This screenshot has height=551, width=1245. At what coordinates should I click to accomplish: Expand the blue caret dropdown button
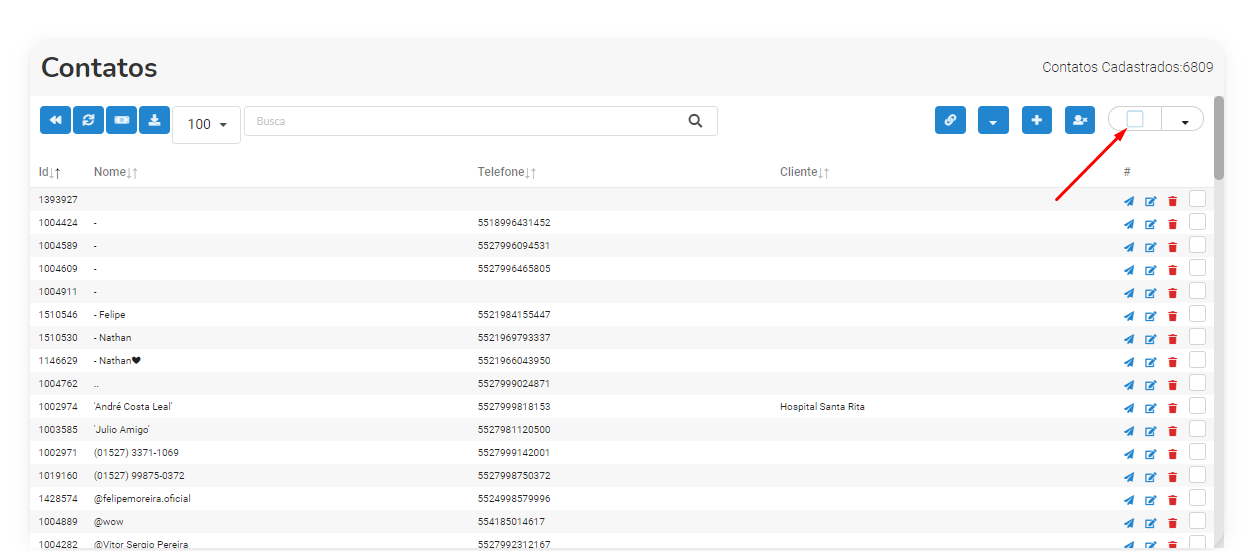click(x=993, y=120)
